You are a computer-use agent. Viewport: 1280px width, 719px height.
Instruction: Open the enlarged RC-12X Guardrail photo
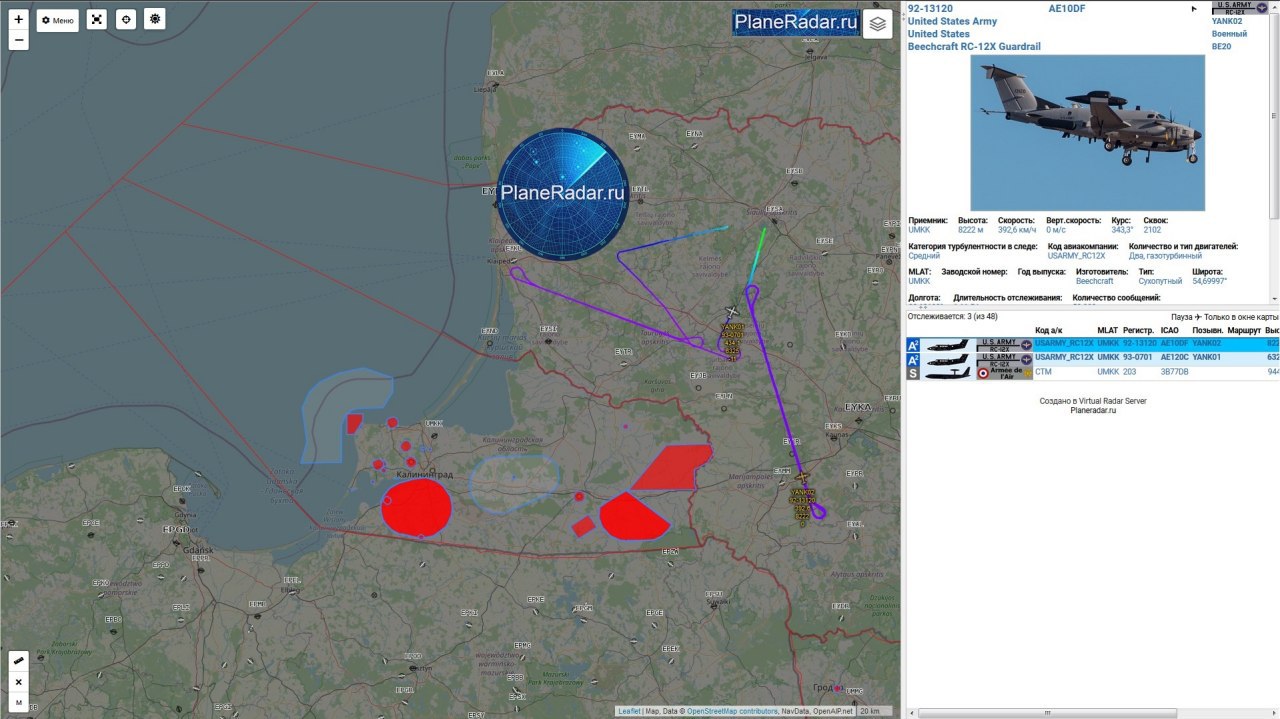click(x=1087, y=132)
